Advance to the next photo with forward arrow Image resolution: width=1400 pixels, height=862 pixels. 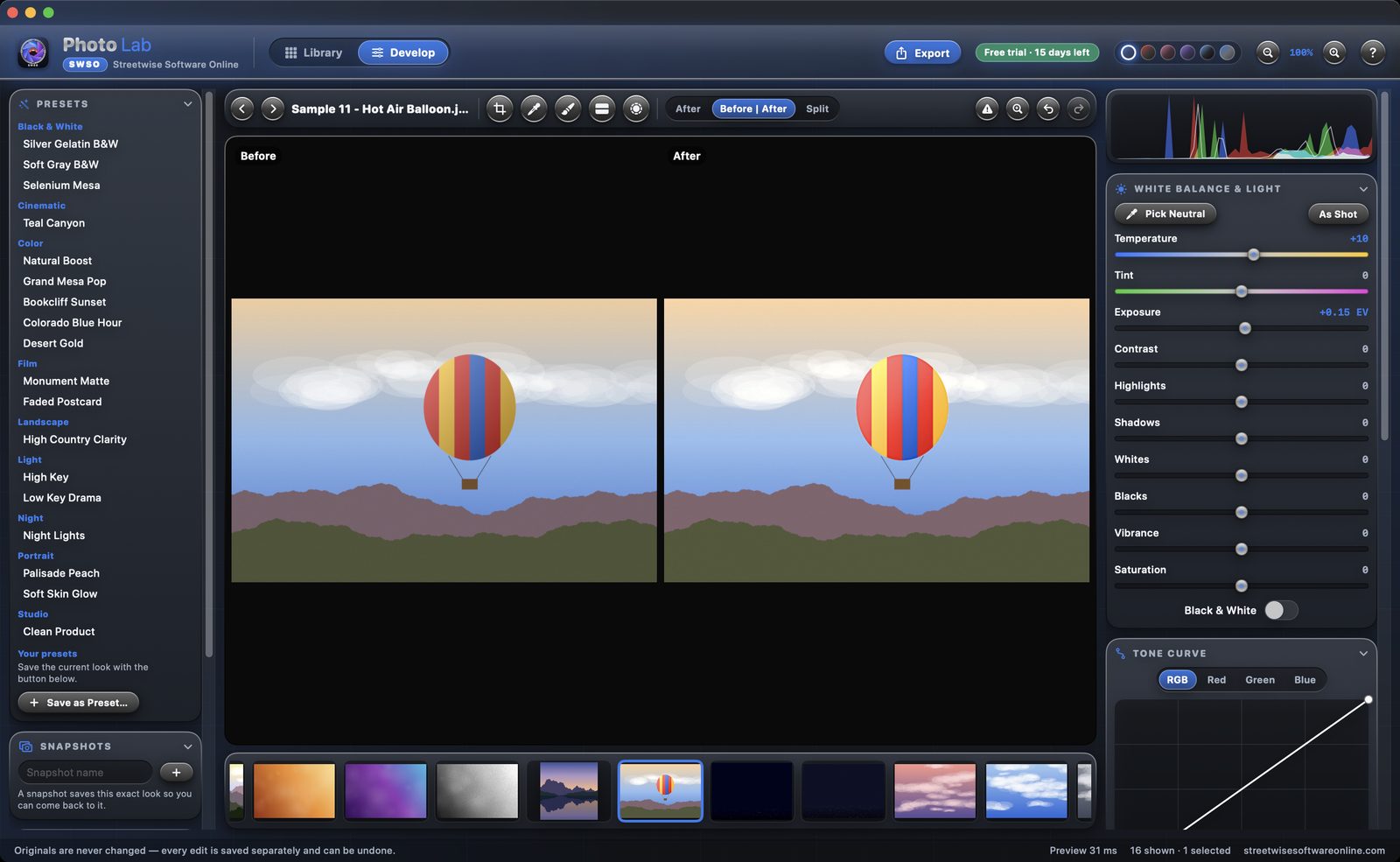(x=273, y=109)
